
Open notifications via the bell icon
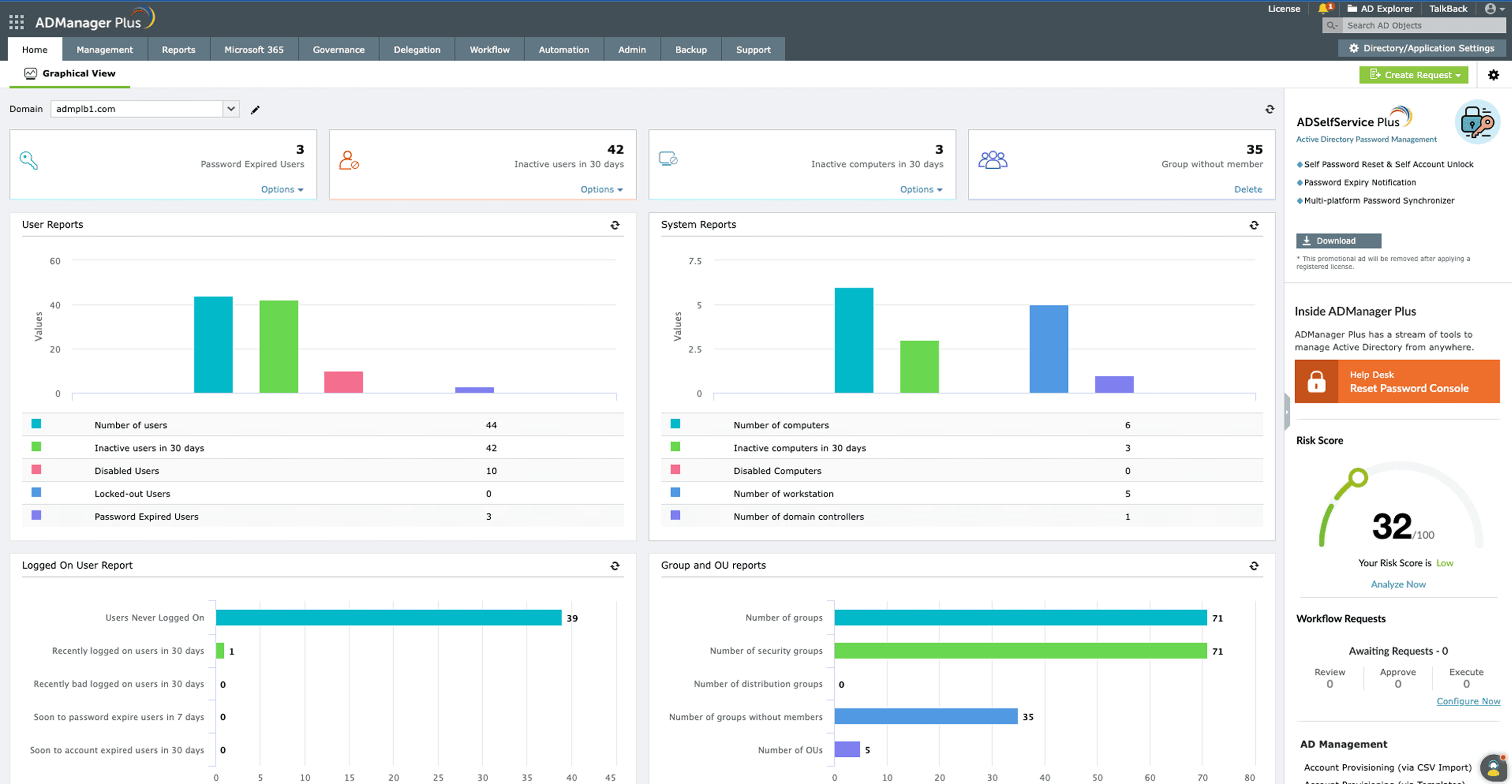point(1325,8)
